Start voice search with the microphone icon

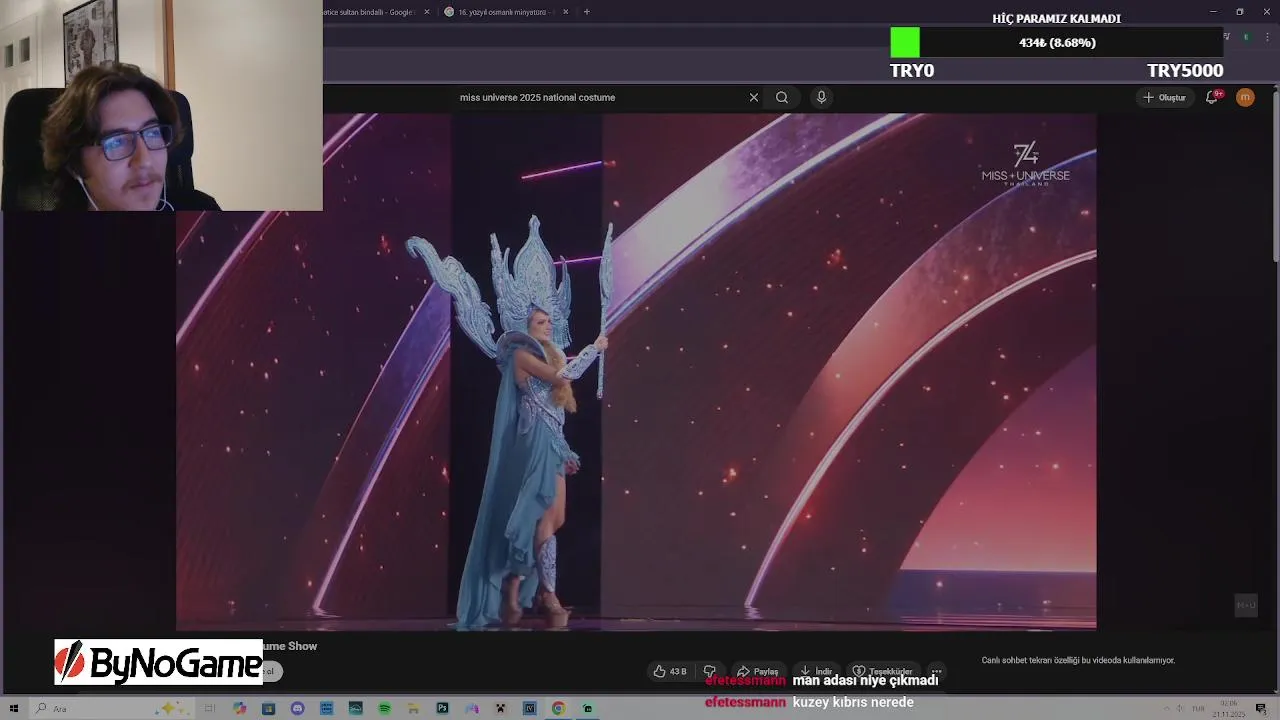(821, 97)
